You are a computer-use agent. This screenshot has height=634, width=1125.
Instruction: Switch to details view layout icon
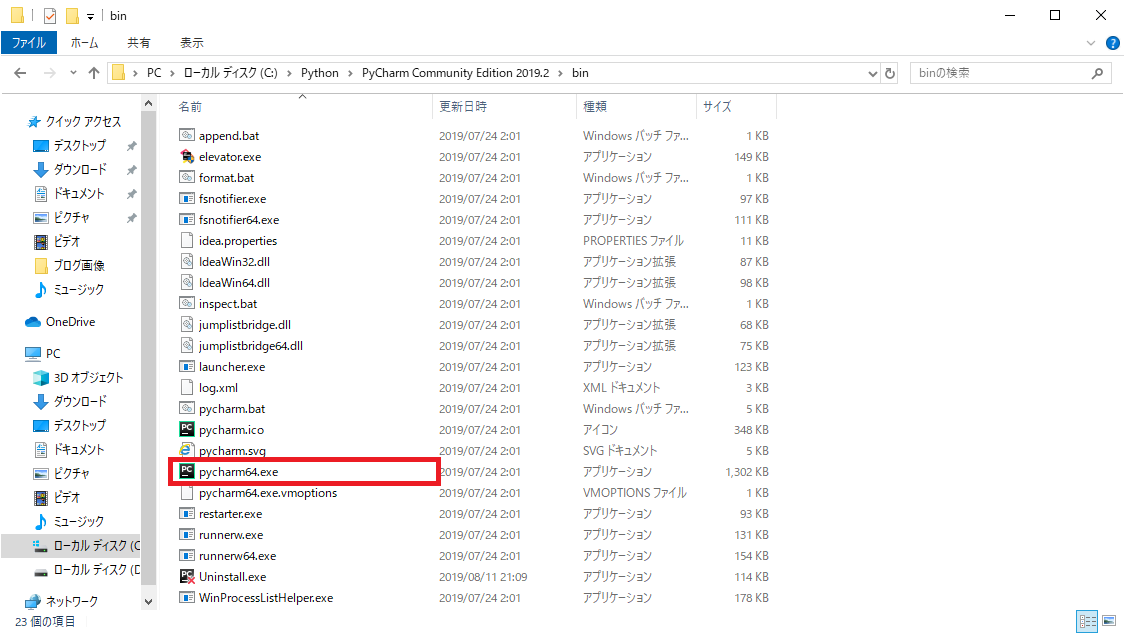tap(1088, 620)
